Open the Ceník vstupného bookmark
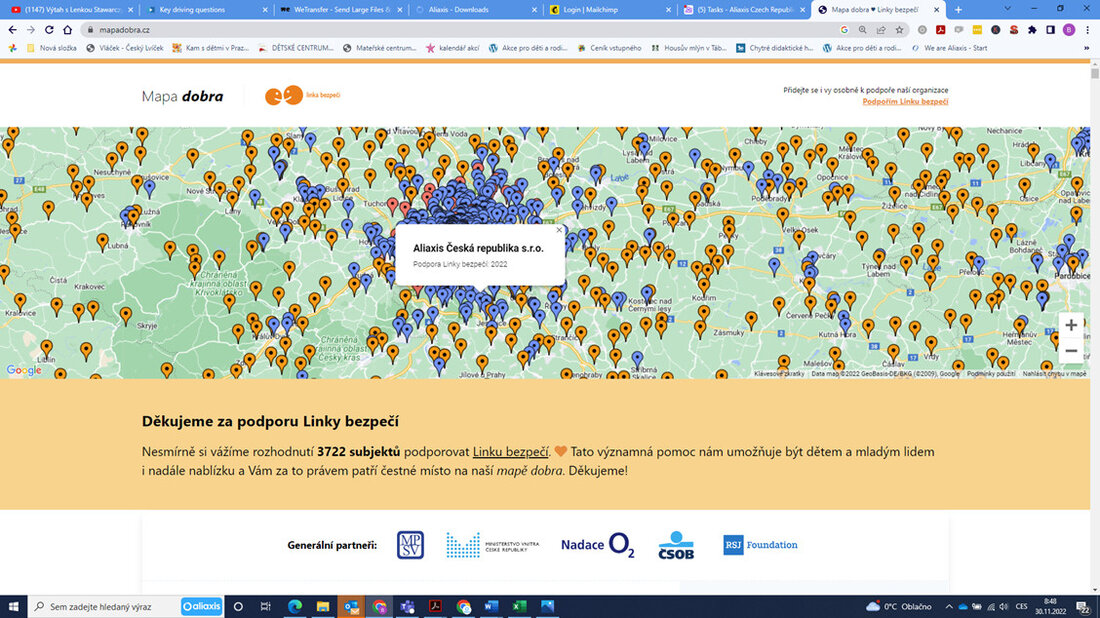Viewport: 1100px width, 618px height. (x=609, y=48)
